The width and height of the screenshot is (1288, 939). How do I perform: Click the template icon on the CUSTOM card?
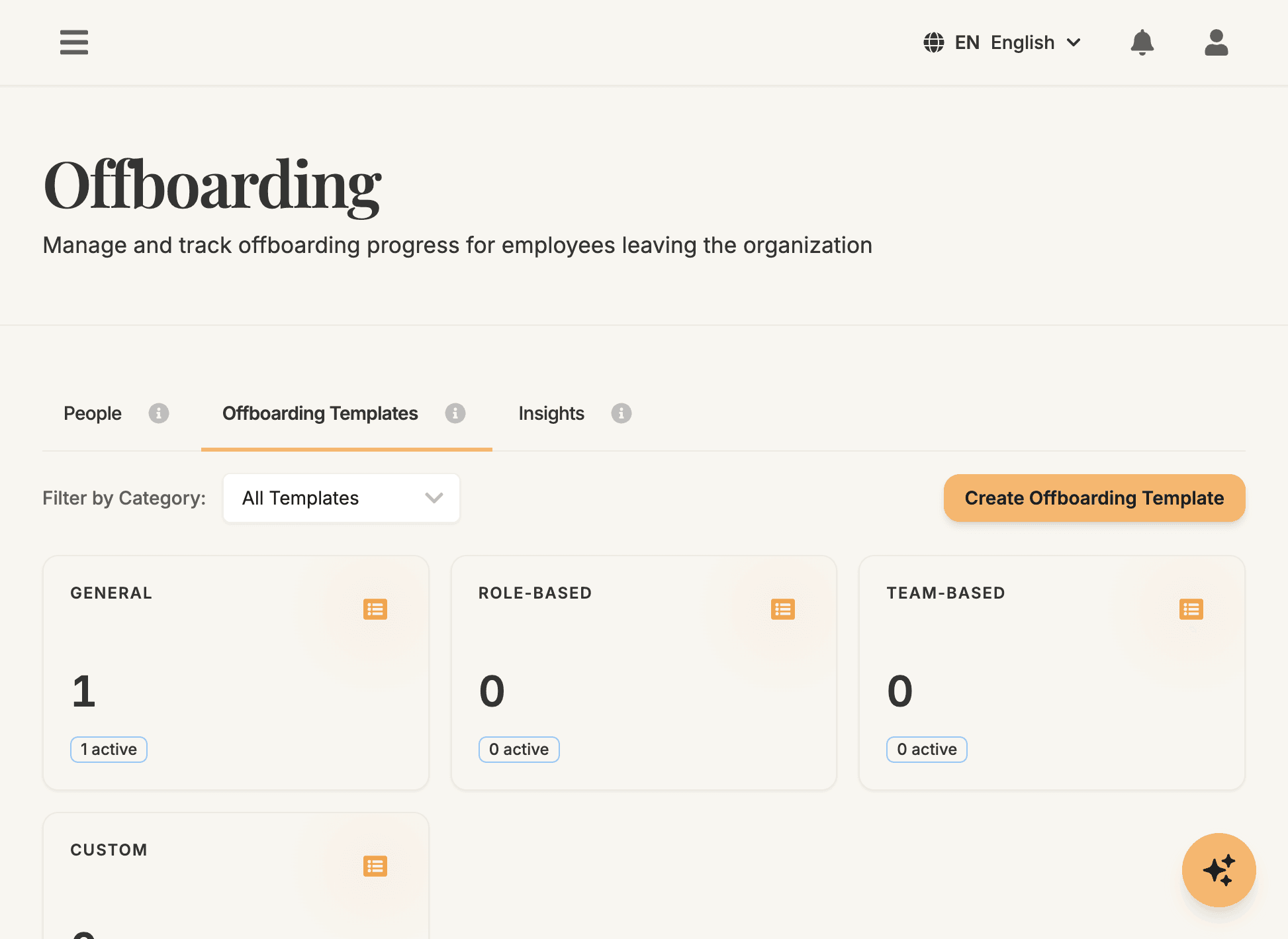[375, 865]
